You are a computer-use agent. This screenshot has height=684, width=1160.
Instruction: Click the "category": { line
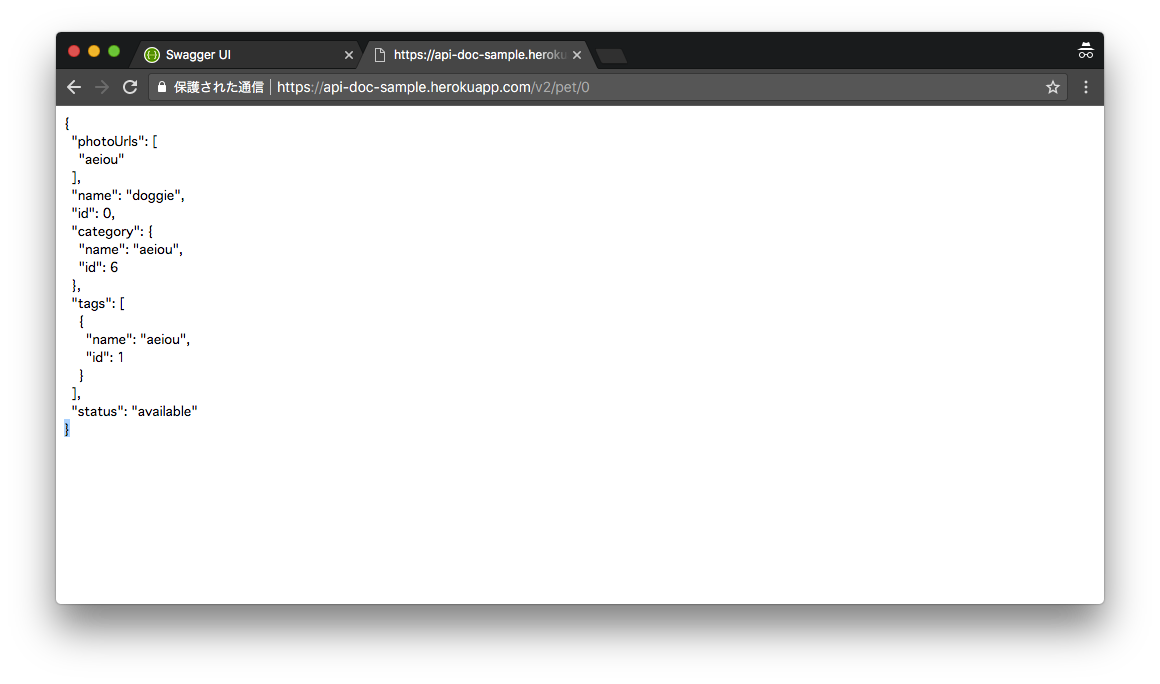coord(112,231)
